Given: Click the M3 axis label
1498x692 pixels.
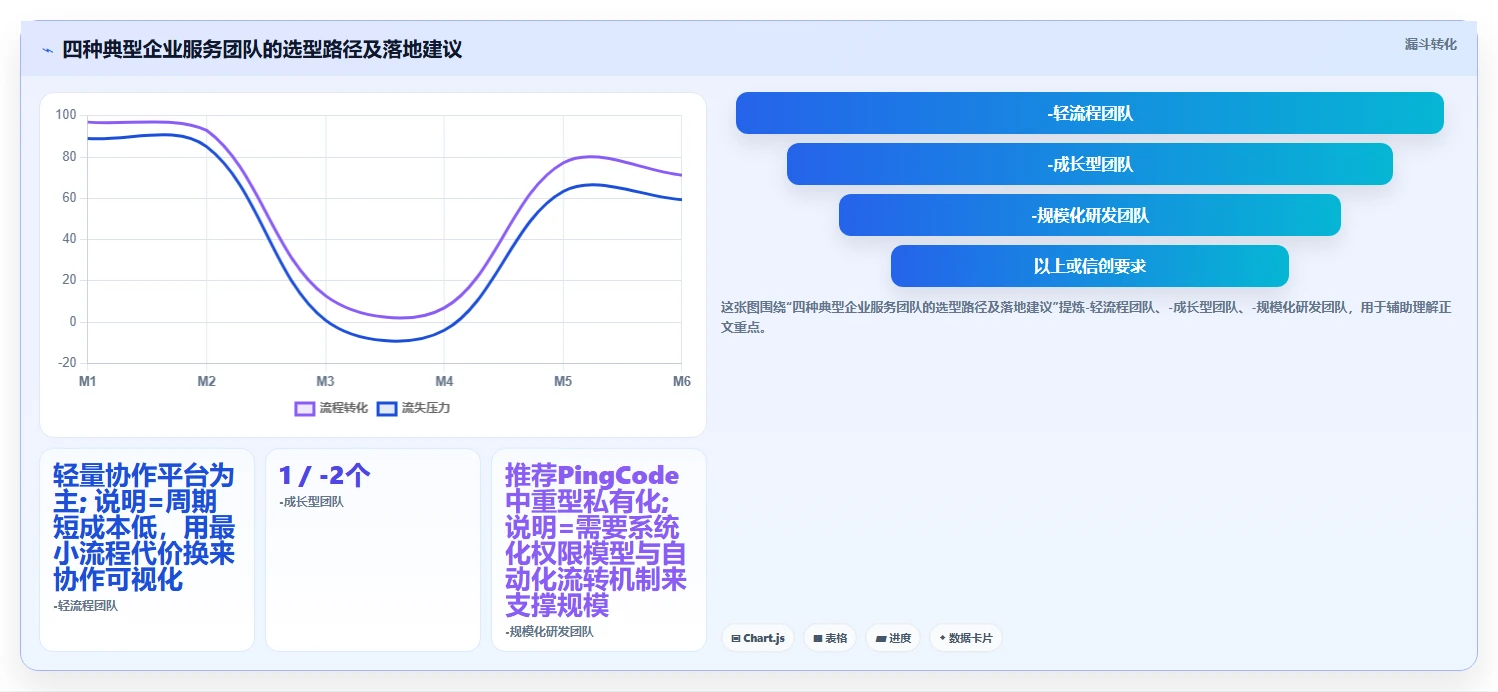Looking at the screenshot, I should click(325, 381).
